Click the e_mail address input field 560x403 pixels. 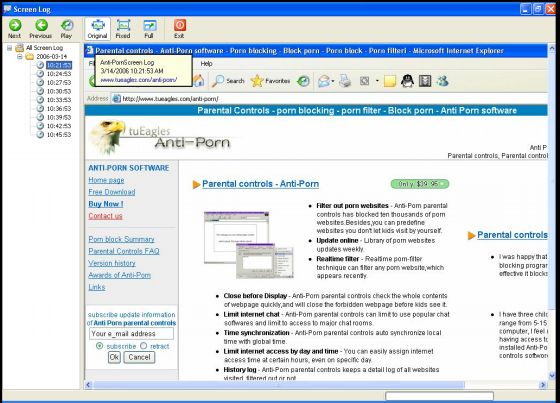click(131, 334)
